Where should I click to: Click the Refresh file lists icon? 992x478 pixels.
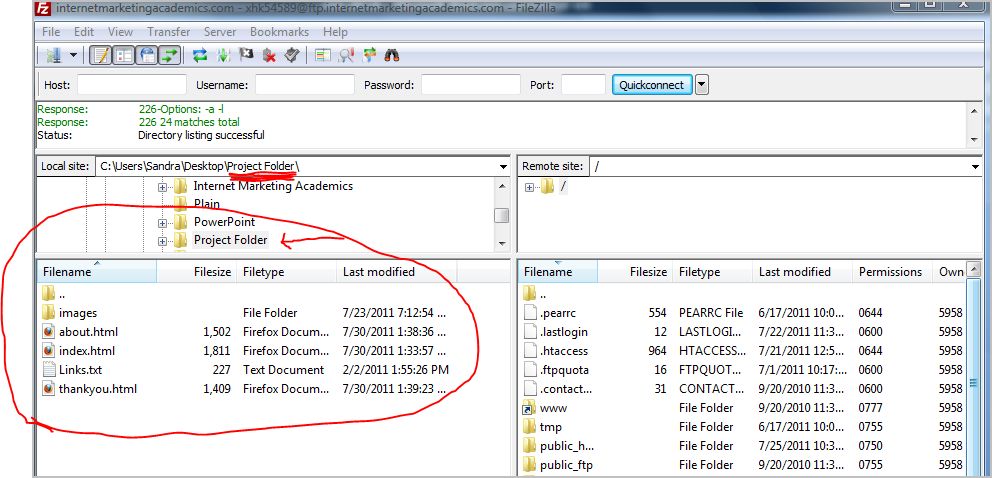(200, 55)
